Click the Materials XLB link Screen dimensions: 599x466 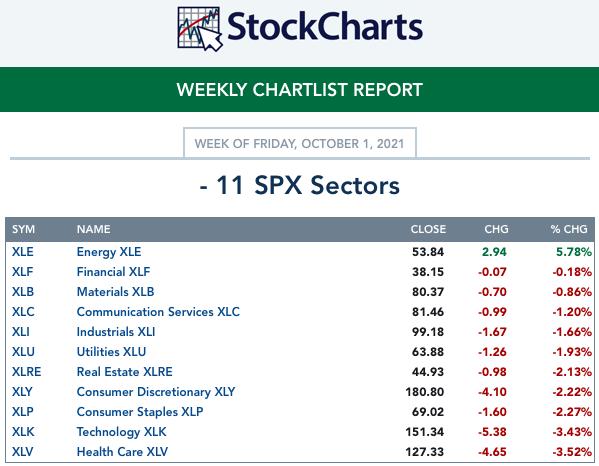coord(115,292)
